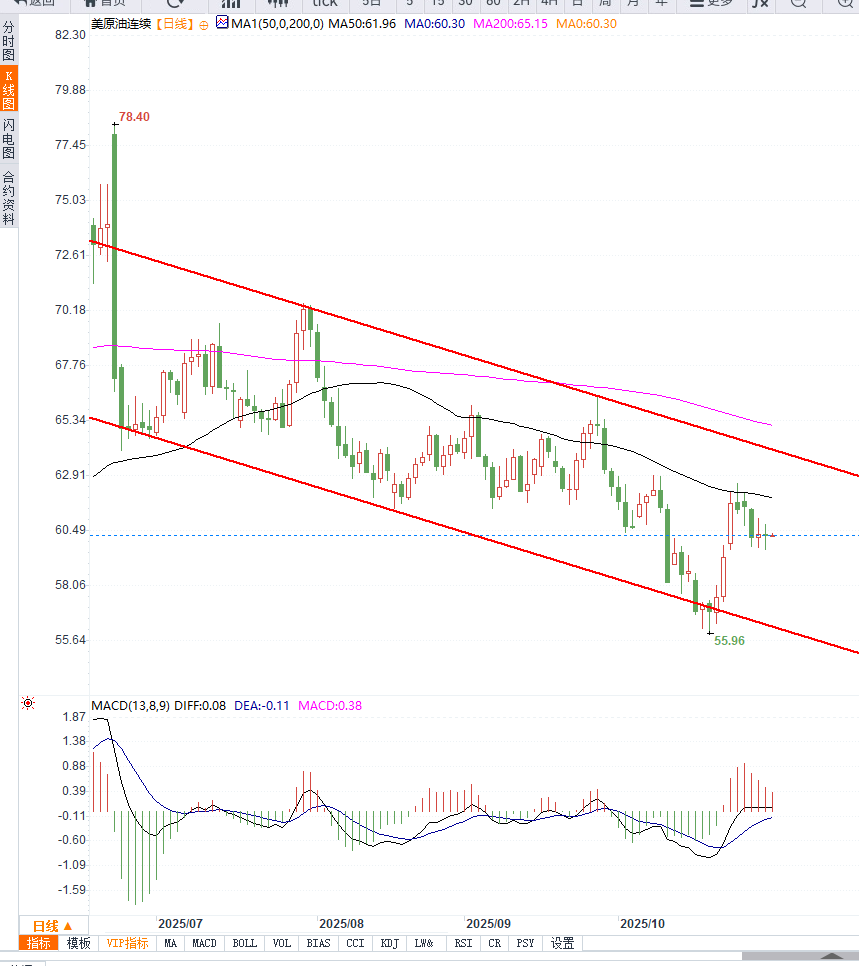
Task: Select the K线图 side tab
Action: [9, 90]
